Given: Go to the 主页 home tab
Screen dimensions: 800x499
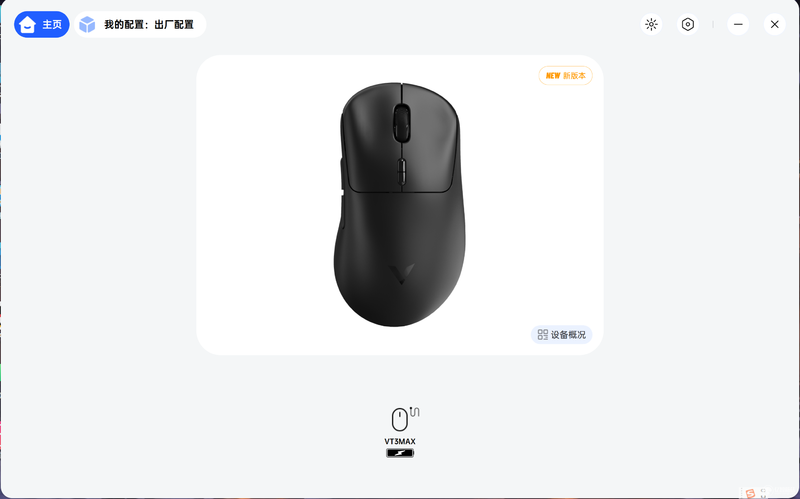Looking at the screenshot, I should (x=42, y=24).
